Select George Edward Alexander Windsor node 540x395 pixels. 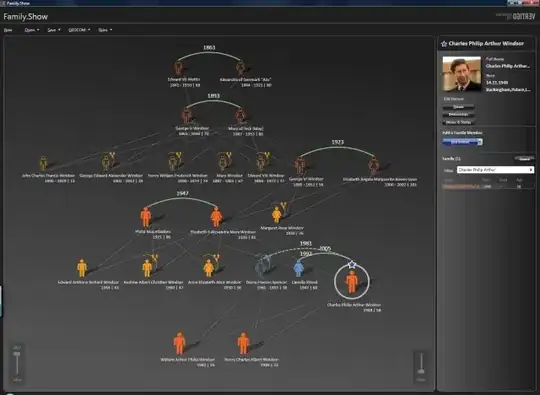pos(106,163)
